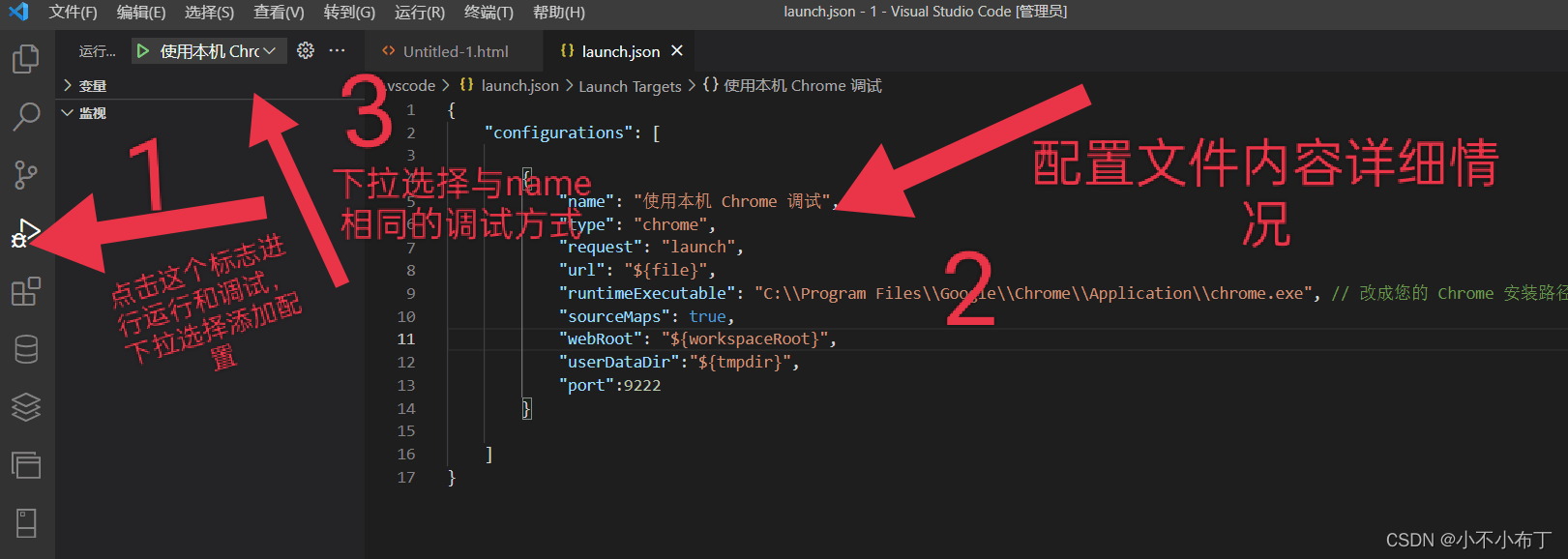Click the 运行... panel title
Screen dimensions: 1568x559
(98, 51)
